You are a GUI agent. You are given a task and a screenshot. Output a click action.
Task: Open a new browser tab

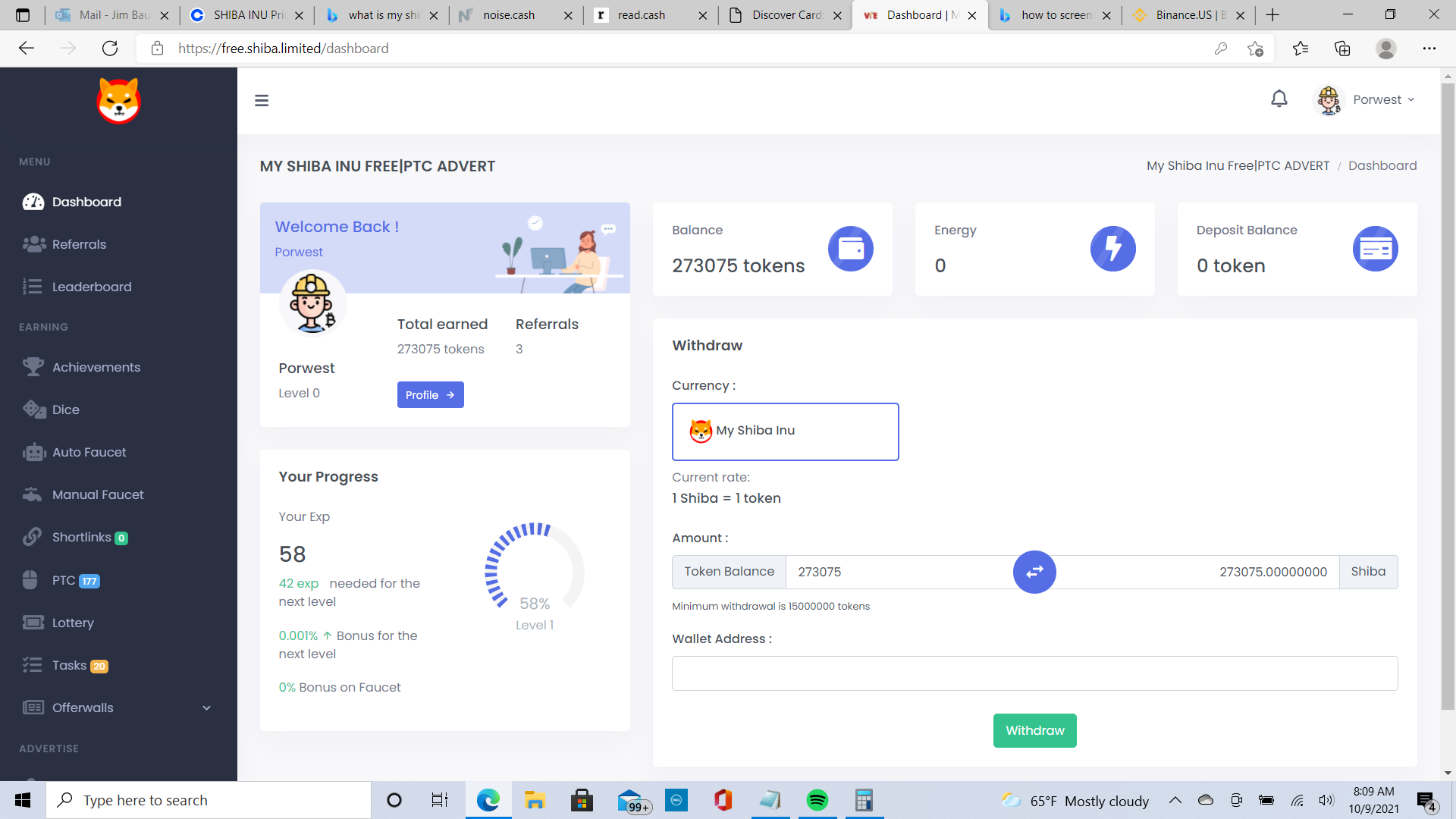pos(1272,15)
